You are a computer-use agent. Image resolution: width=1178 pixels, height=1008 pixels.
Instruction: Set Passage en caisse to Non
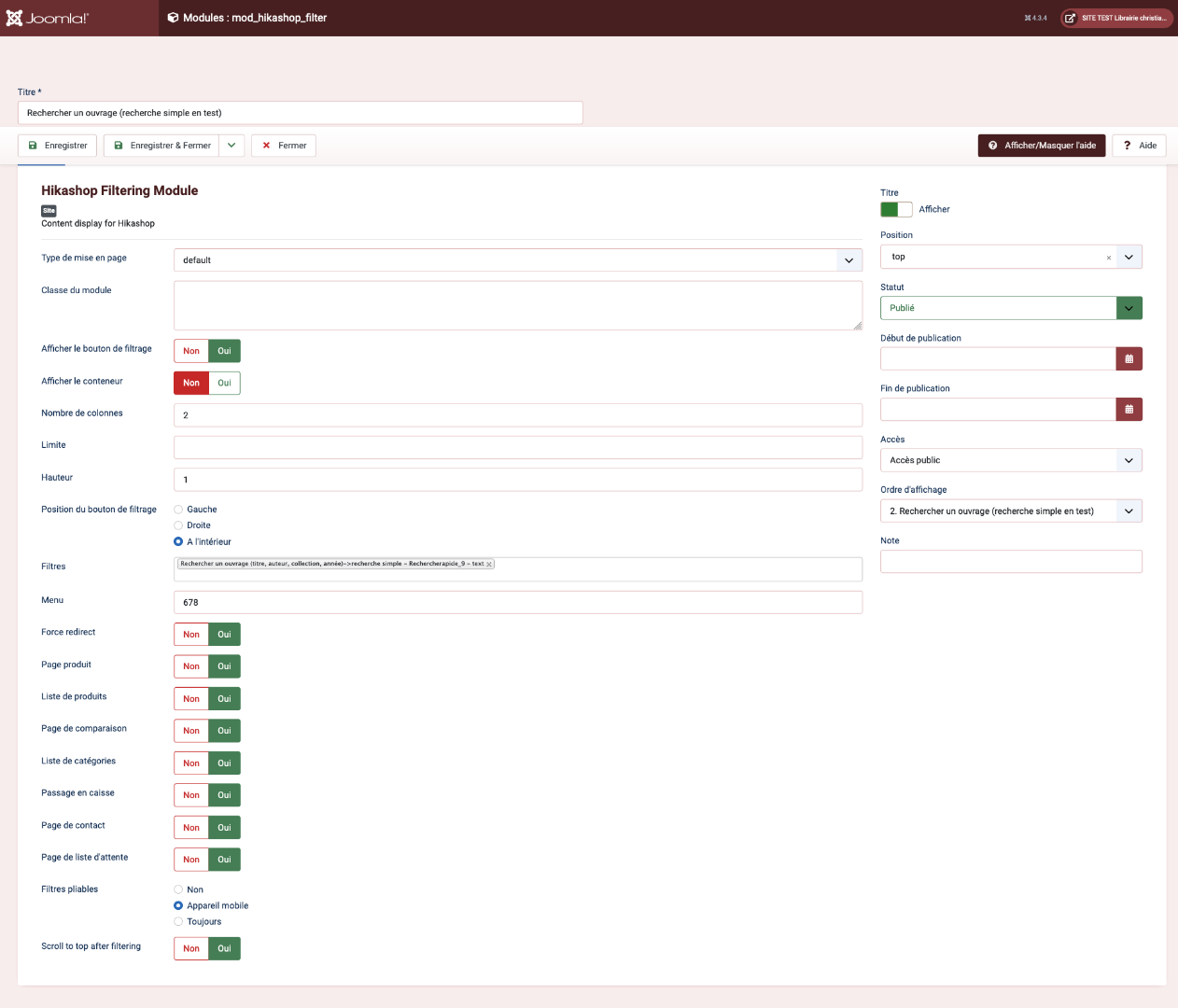tap(191, 795)
